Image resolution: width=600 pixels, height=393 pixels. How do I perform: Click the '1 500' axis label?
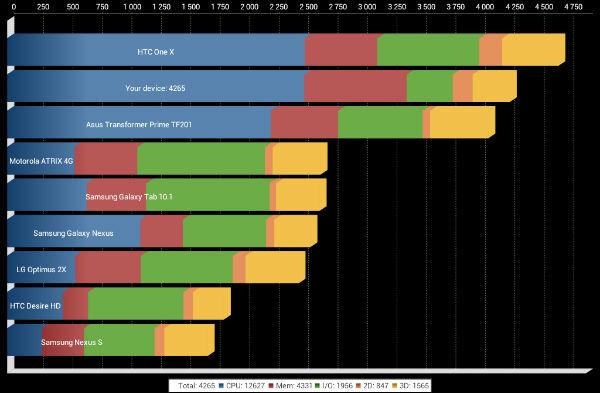pyautogui.click(x=191, y=7)
